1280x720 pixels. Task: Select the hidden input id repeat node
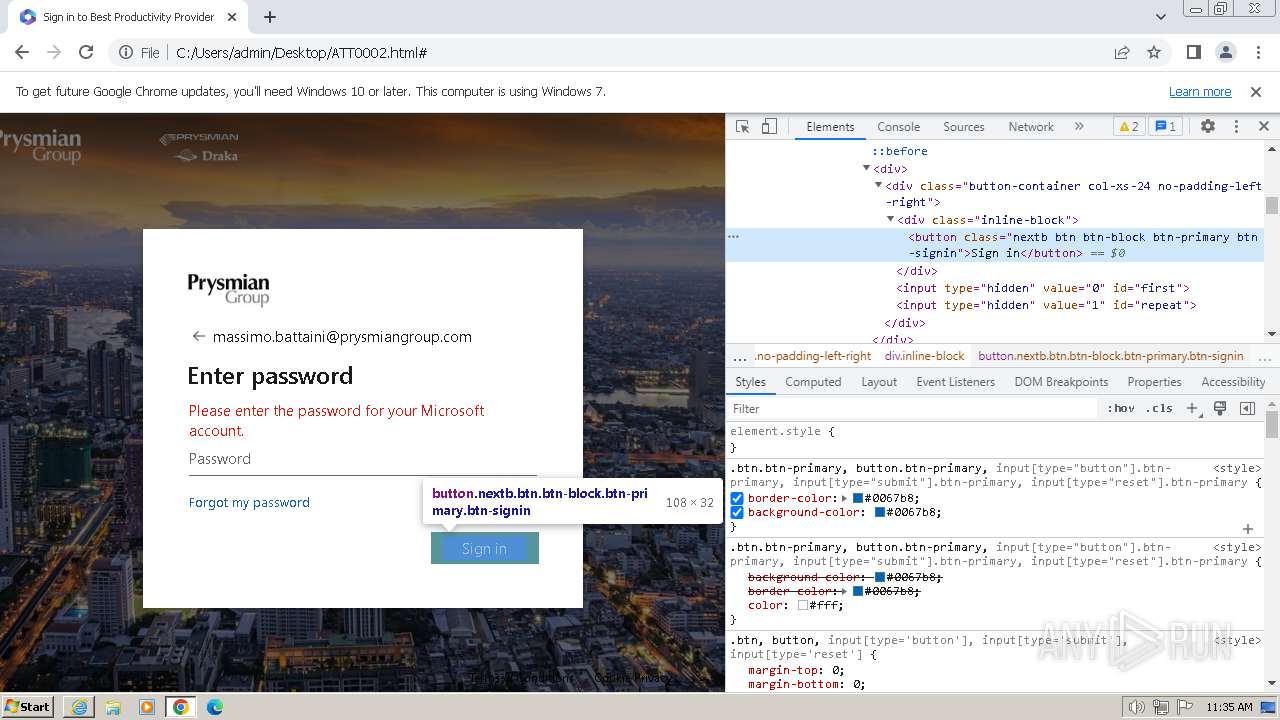(1046, 305)
